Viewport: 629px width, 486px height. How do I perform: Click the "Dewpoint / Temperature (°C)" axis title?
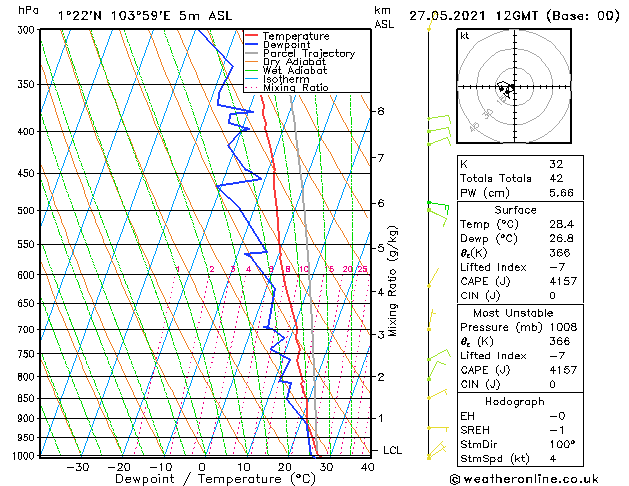(215, 479)
